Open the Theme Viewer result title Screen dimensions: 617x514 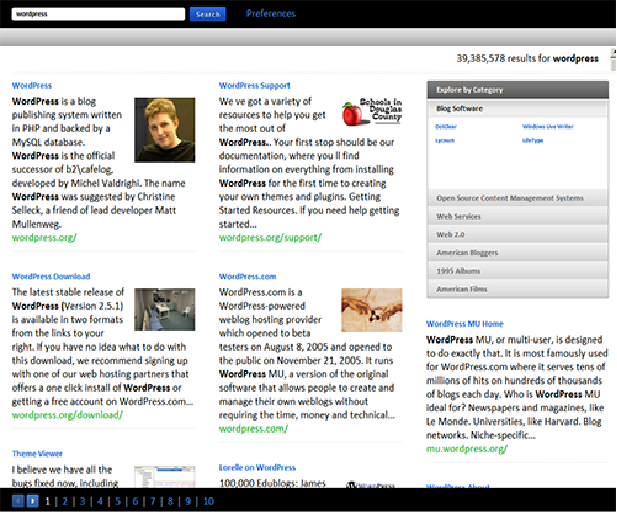click(37, 453)
